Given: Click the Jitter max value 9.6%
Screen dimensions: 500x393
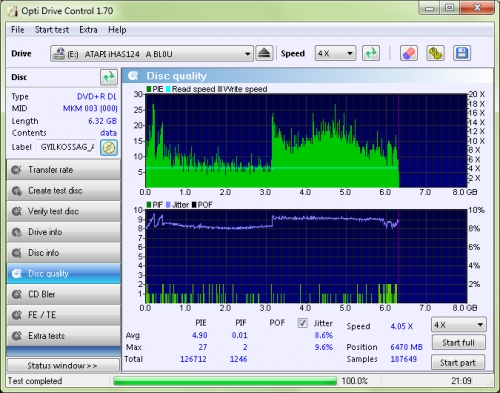Looking at the screenshot, I should pos(324,347).
